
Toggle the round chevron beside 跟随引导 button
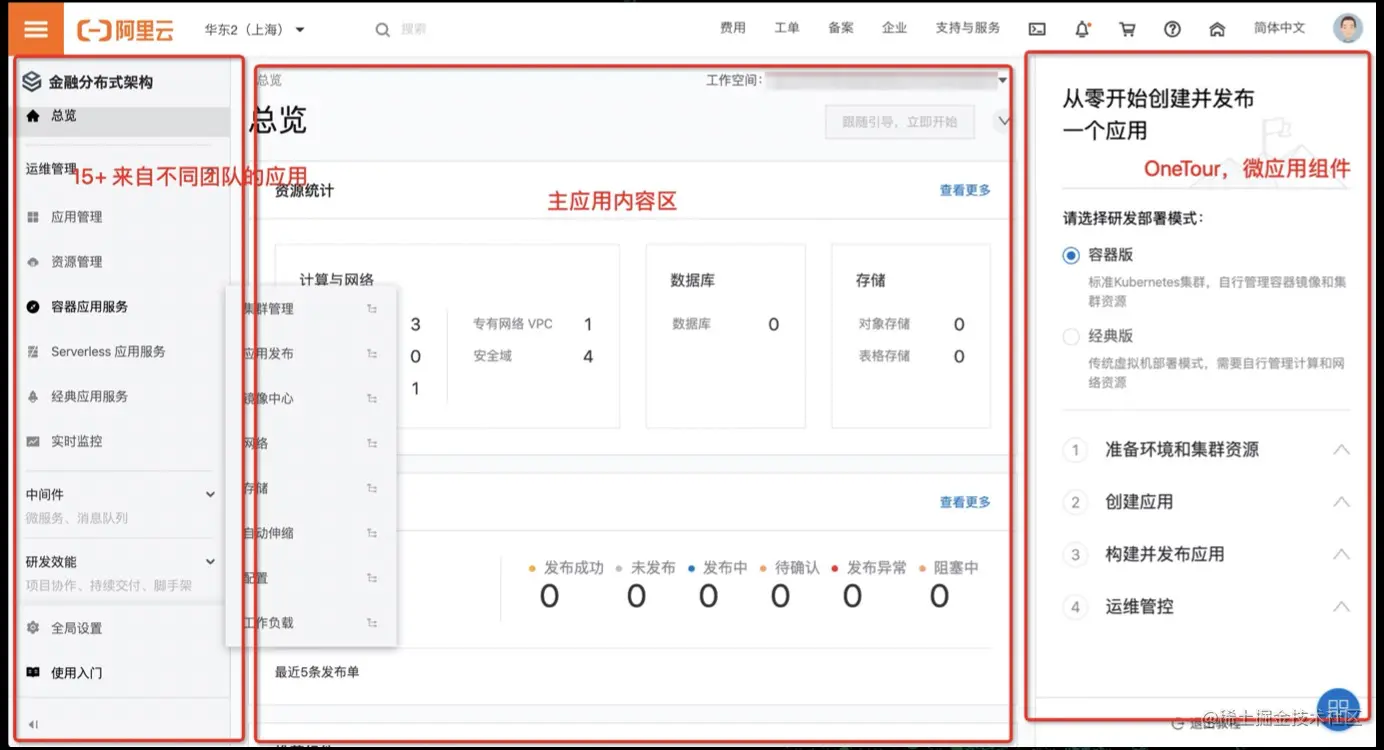click(x=1002, y=122)
